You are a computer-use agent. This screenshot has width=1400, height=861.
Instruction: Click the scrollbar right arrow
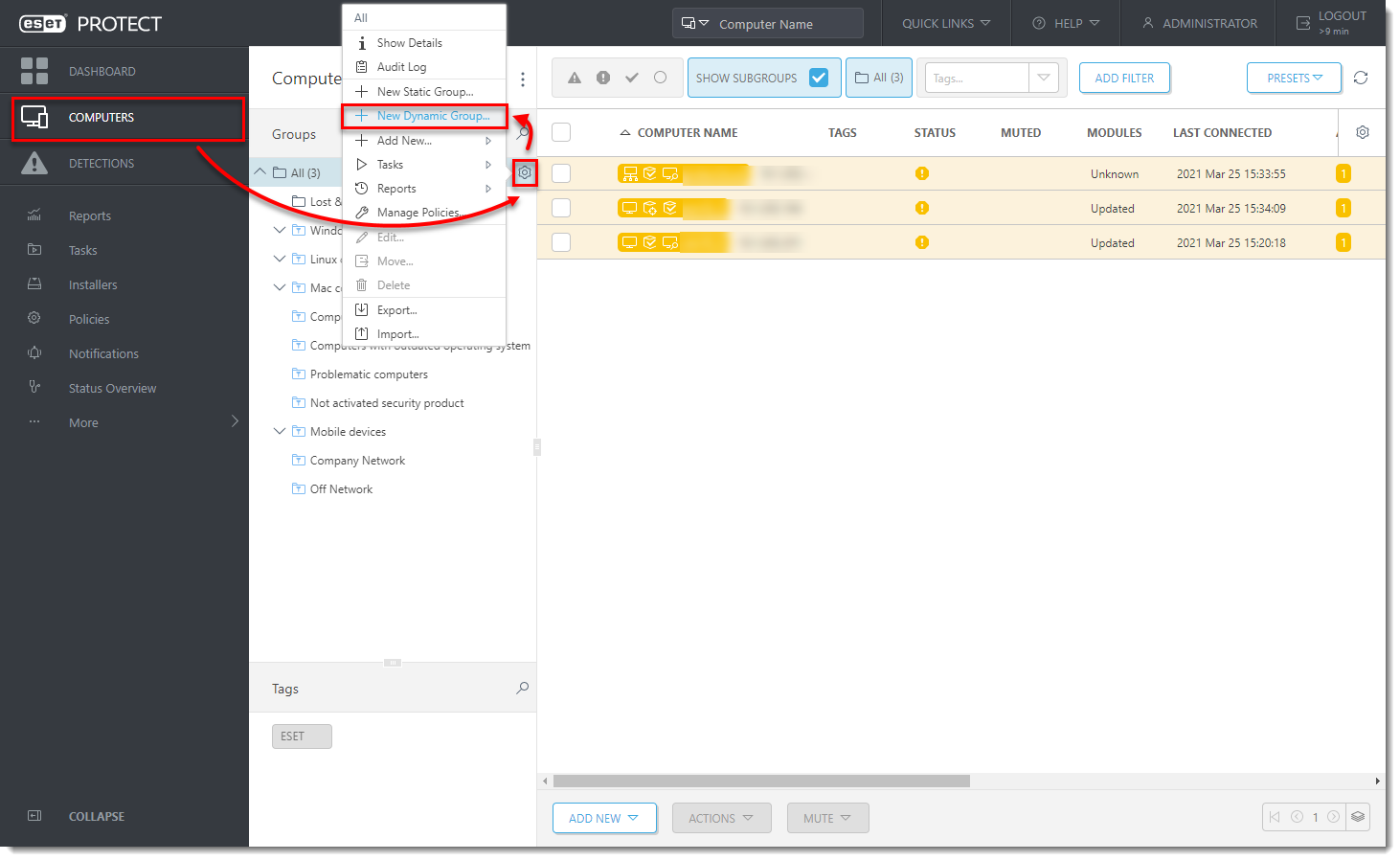(x=1378, y=781)
